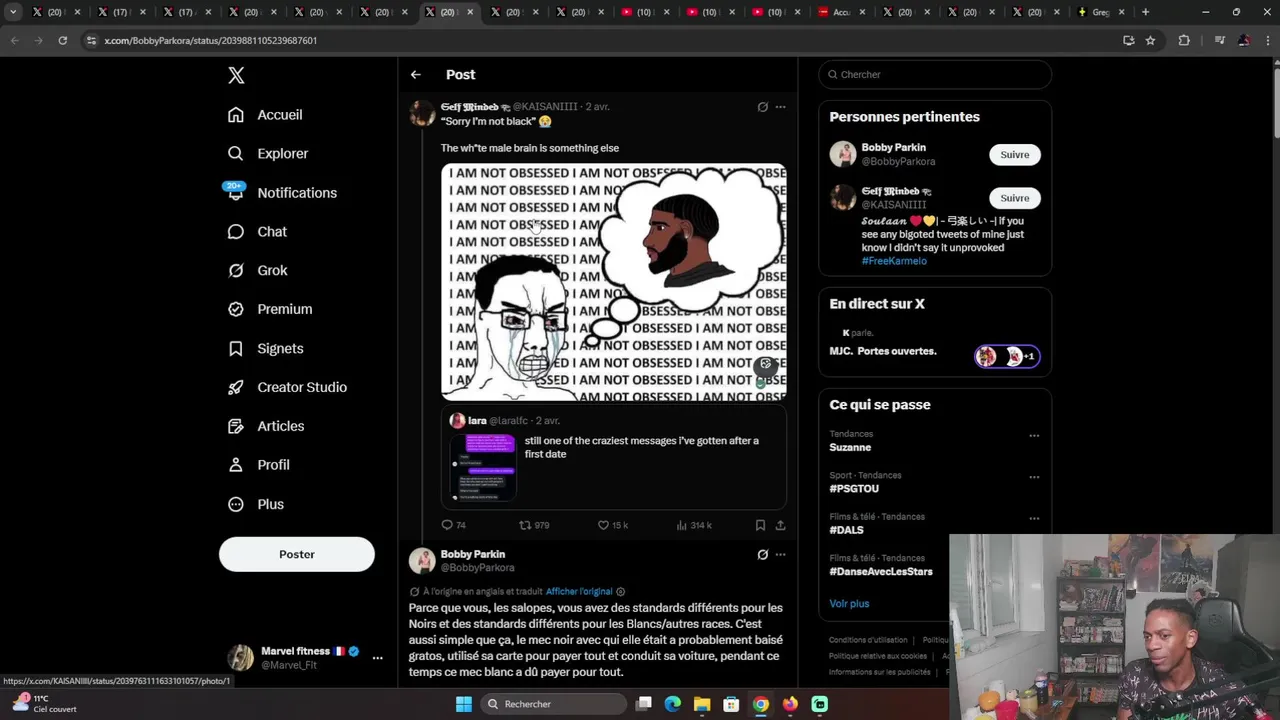Open the Premium page
Image resolution: width=1280 pixels, height=720 pixels.
pos(270,310)
